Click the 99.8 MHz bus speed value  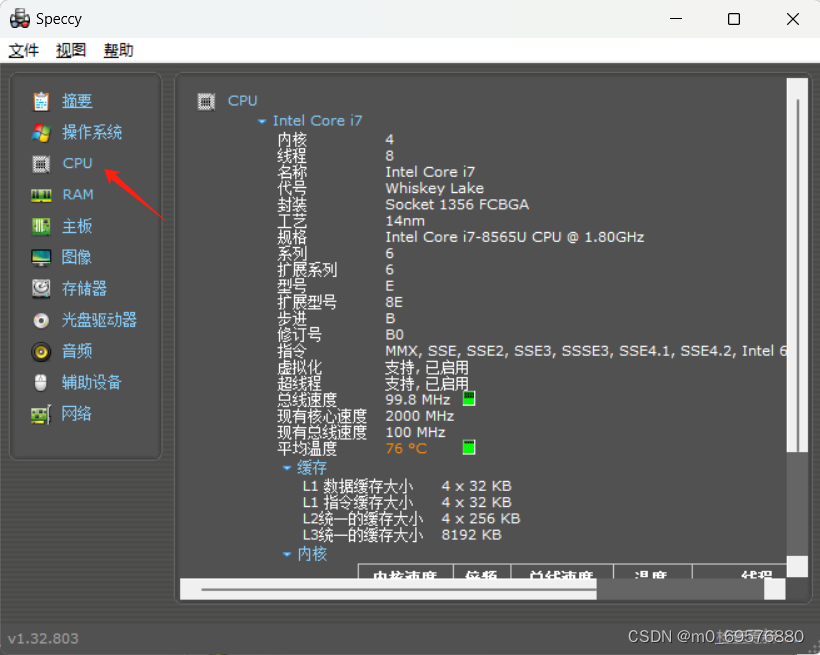coord(418,400)
